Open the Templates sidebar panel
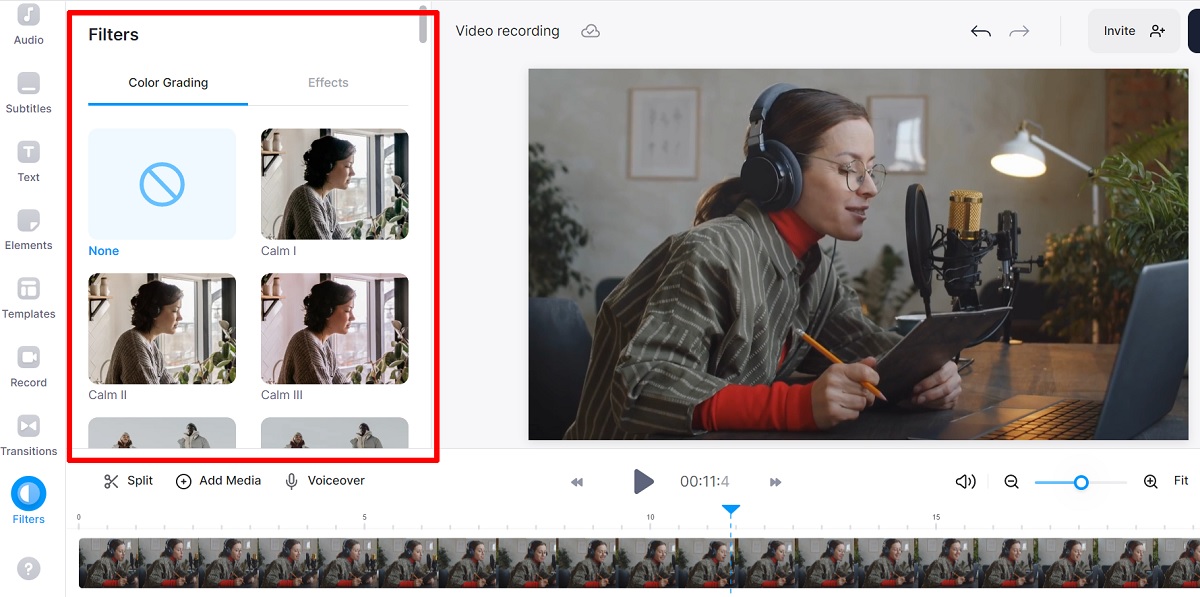Viewport: 1200px width, 597px height. click(x=29, y=298)
